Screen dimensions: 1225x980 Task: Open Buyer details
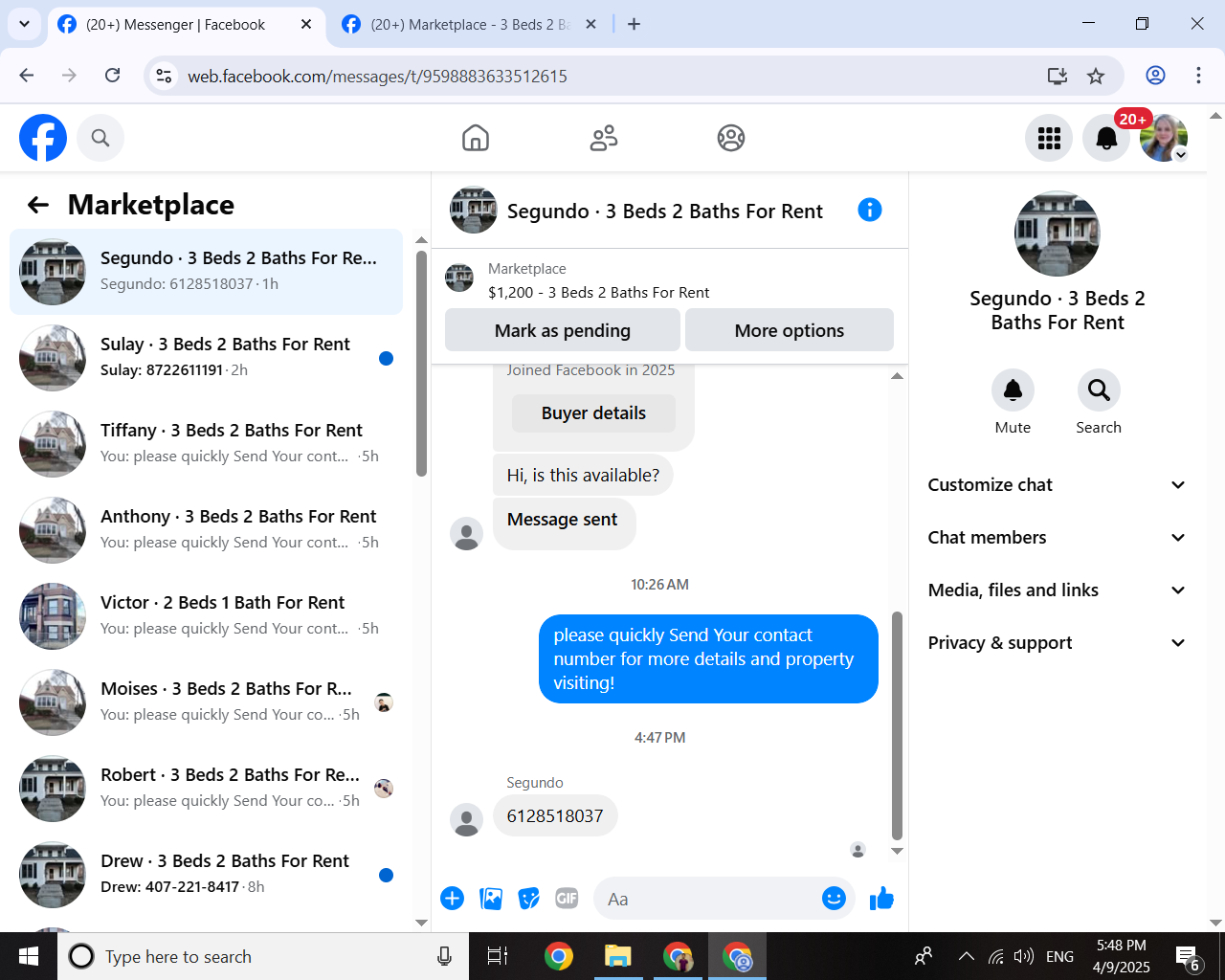593,413
